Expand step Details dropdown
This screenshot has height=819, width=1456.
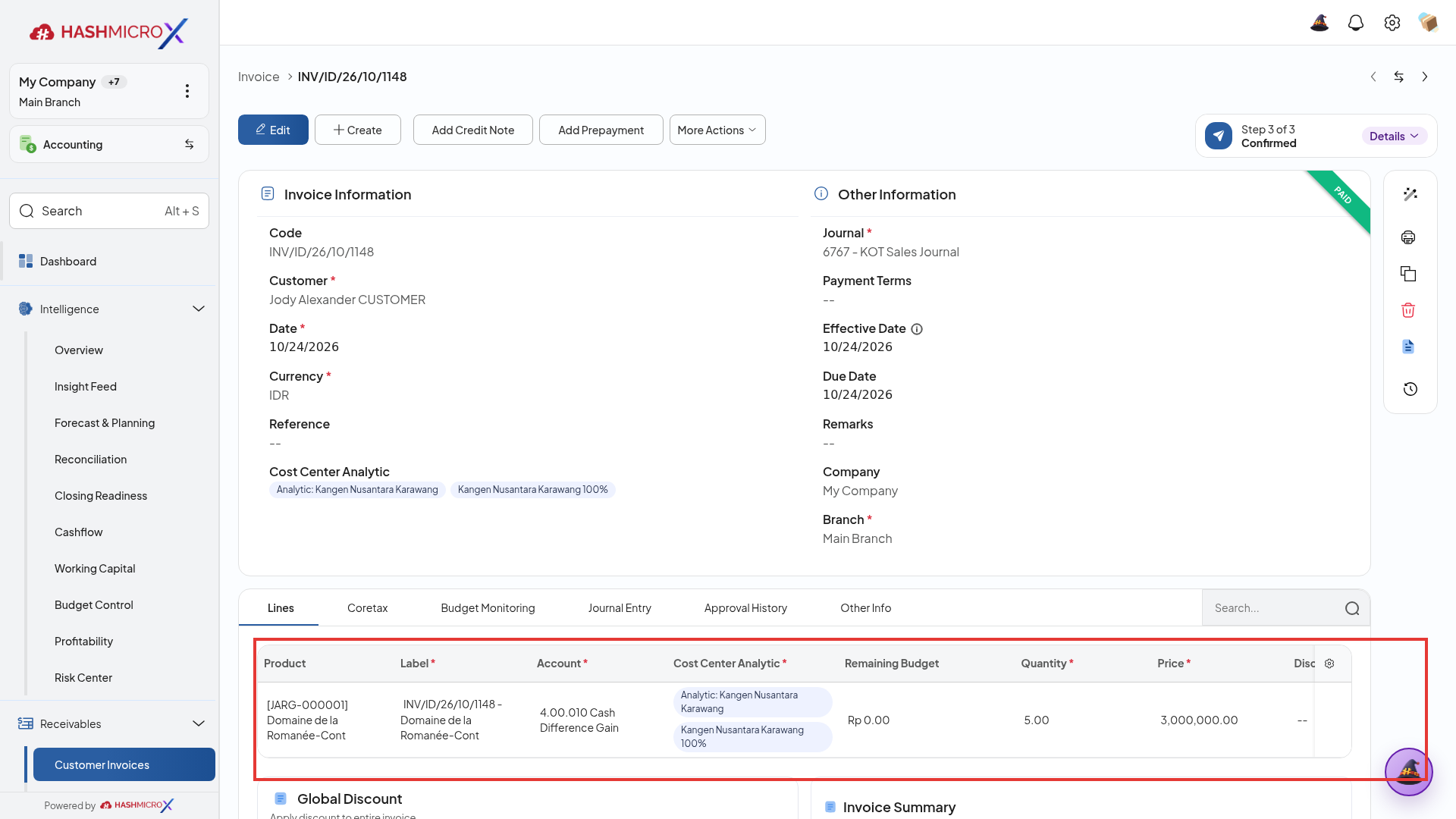(x=1395, y=136)
